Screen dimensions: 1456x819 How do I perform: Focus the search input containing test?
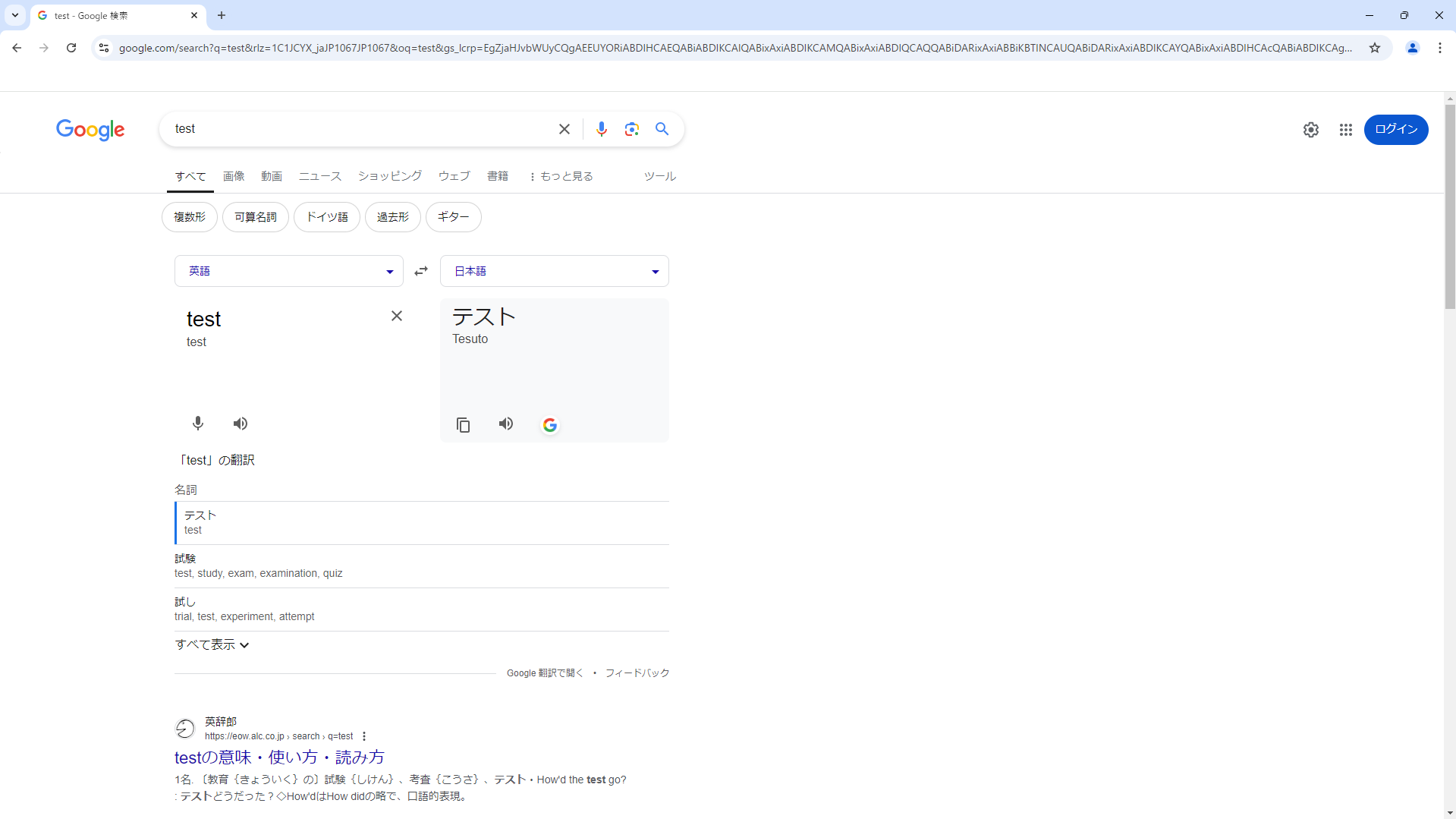(x=360, y=129)
